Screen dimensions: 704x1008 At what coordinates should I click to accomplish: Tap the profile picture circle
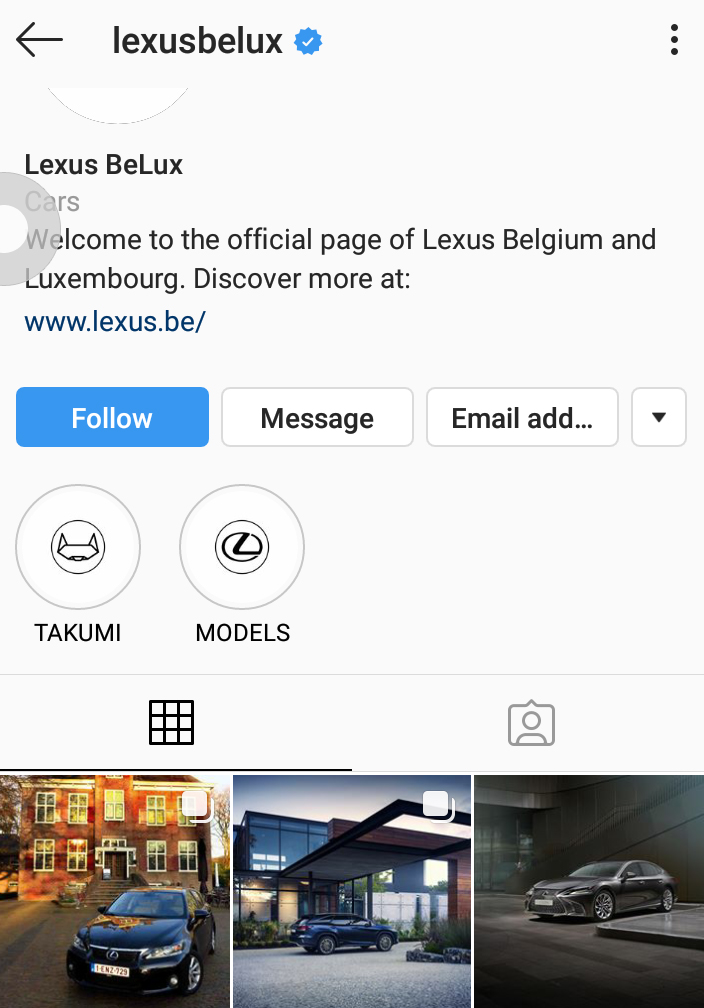tap(117, 104)
